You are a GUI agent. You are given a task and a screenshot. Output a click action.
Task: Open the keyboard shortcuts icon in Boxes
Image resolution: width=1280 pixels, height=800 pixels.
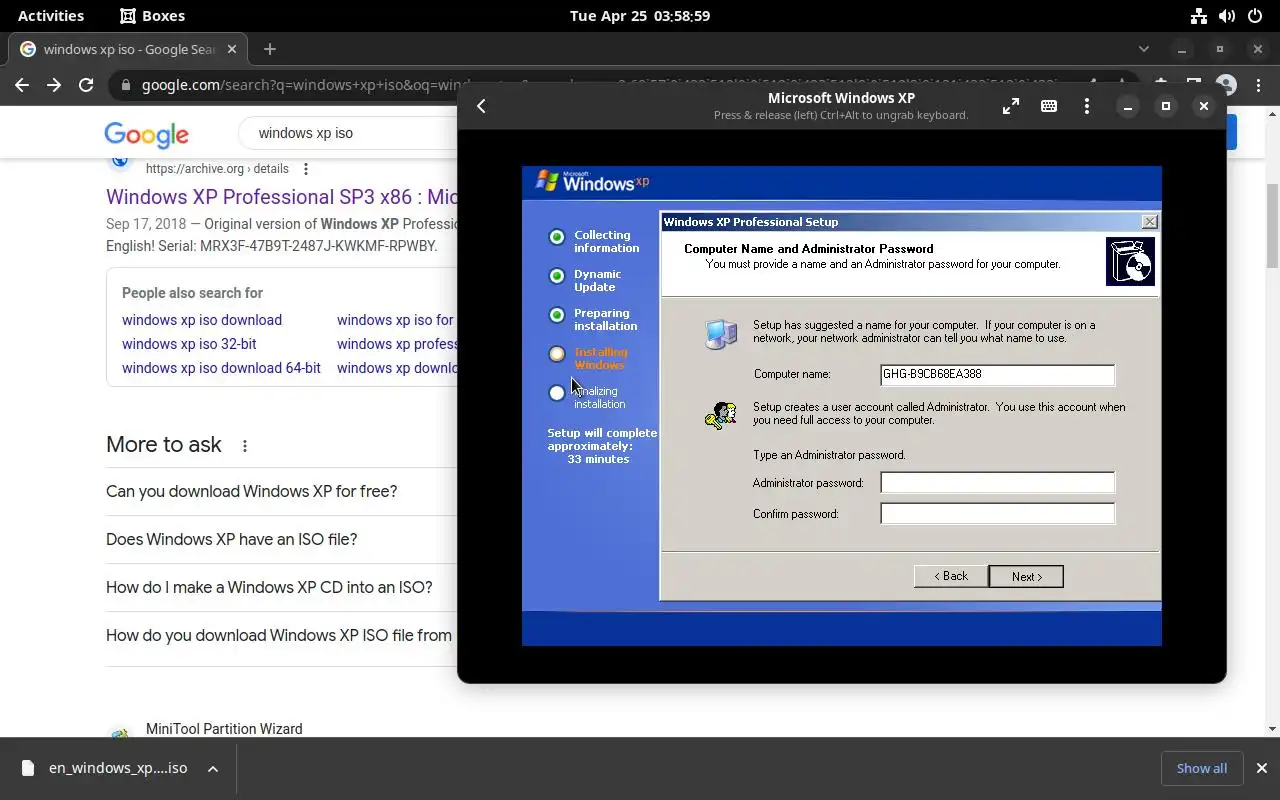(1049, 106)
